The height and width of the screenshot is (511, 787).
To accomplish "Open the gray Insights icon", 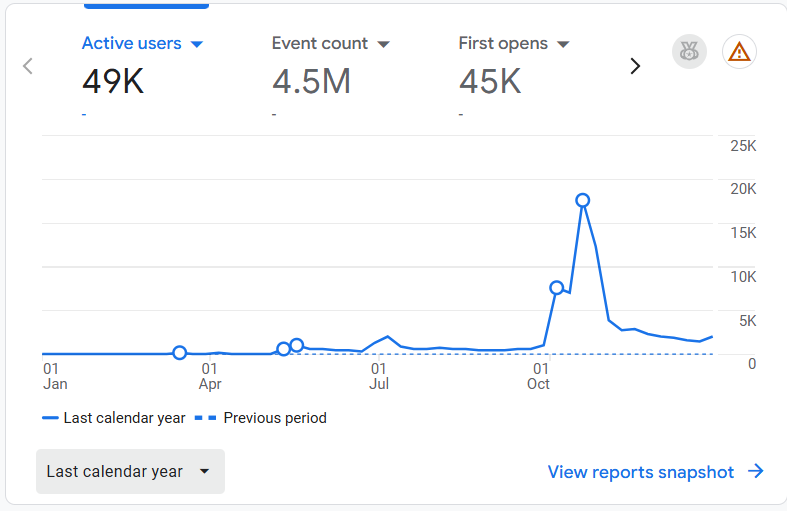I will [x=688, y=52].
